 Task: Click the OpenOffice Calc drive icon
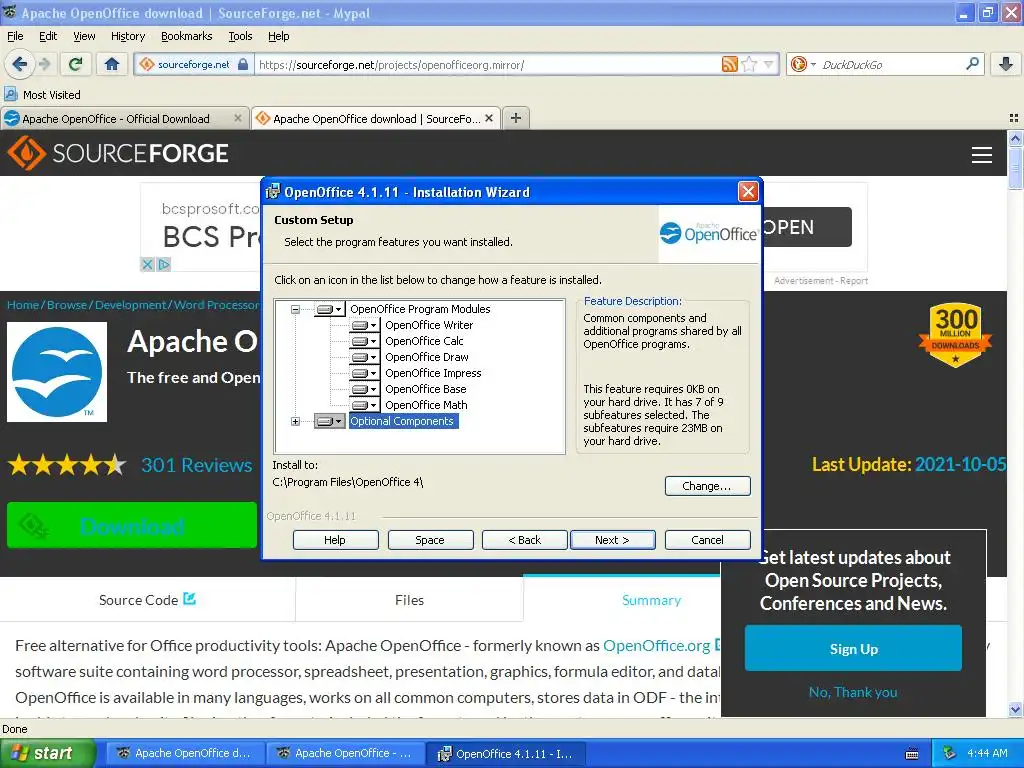[364, 341]
